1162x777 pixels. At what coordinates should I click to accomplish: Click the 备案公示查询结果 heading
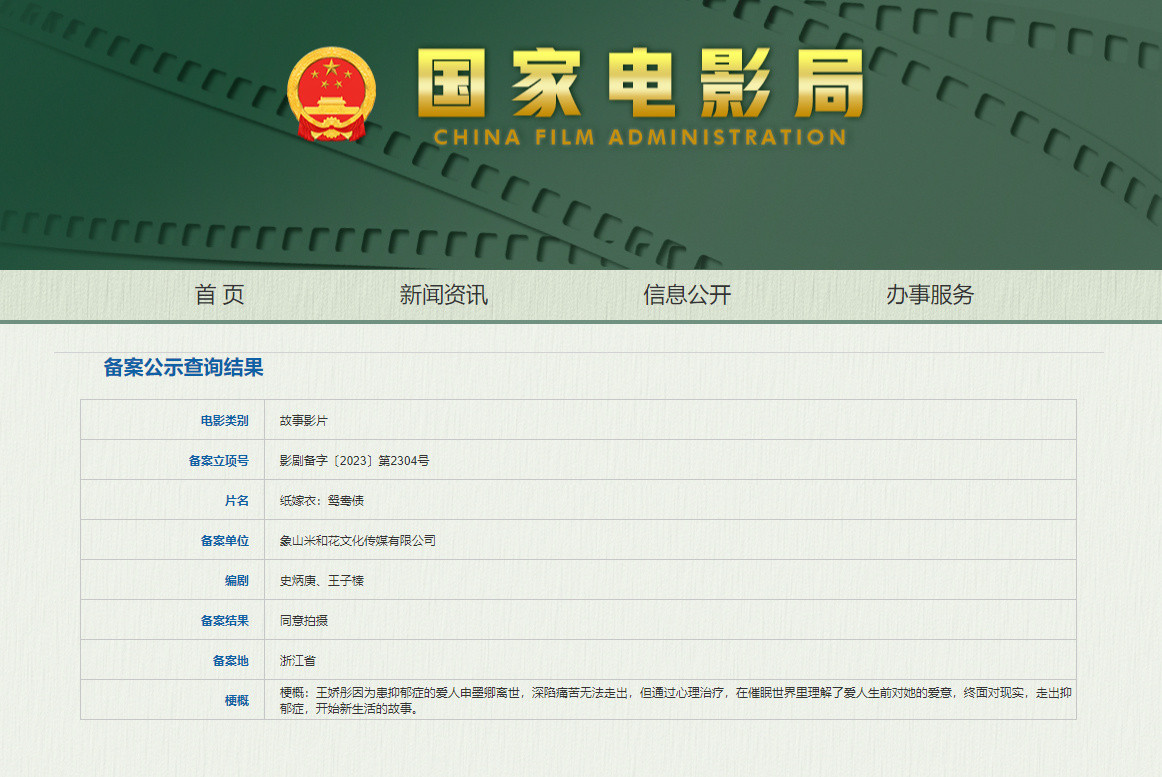tap(183, 368)
